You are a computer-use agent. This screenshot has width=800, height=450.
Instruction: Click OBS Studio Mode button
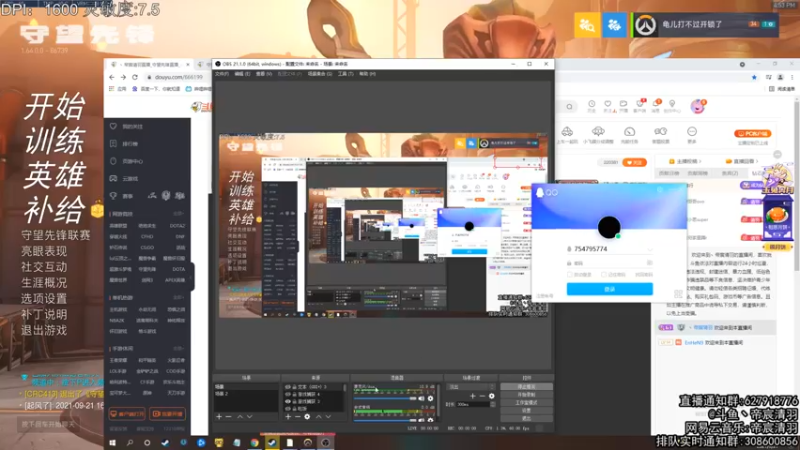click(x=527, y=403)
